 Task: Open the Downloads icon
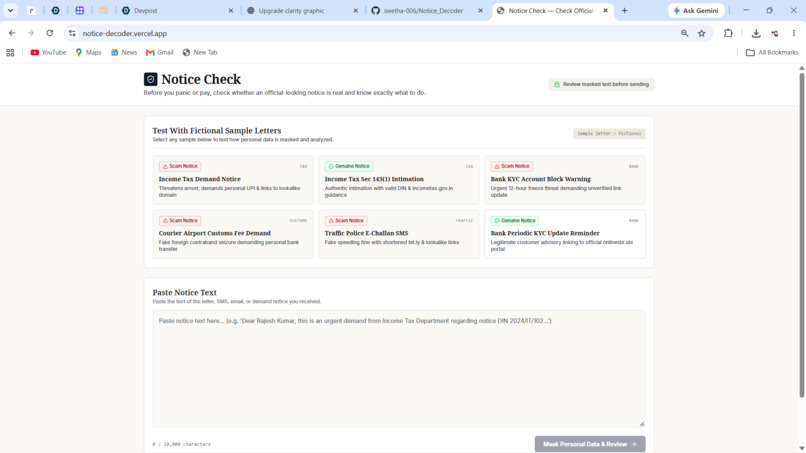click(x=756, y=33)
